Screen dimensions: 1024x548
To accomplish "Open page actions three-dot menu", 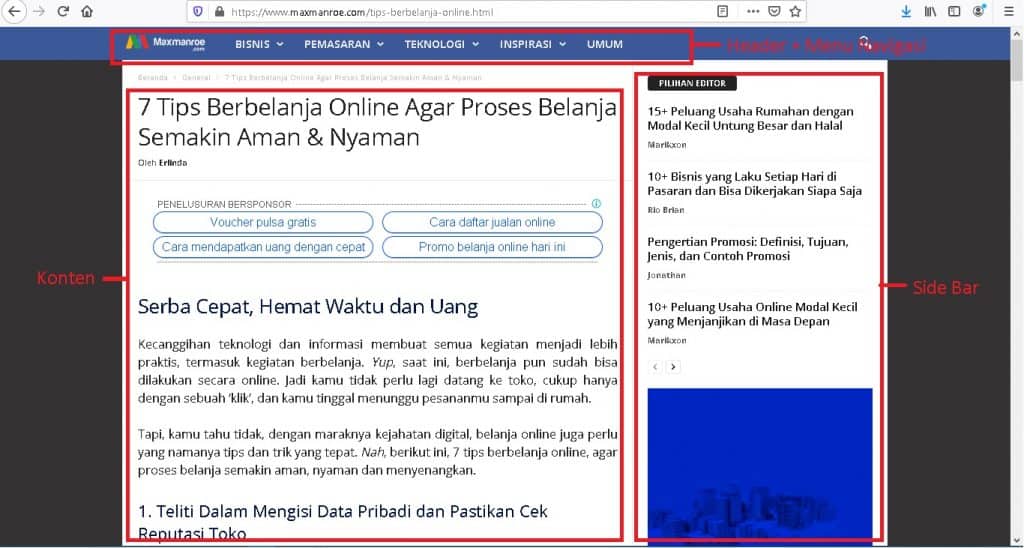I will point(753,11).
